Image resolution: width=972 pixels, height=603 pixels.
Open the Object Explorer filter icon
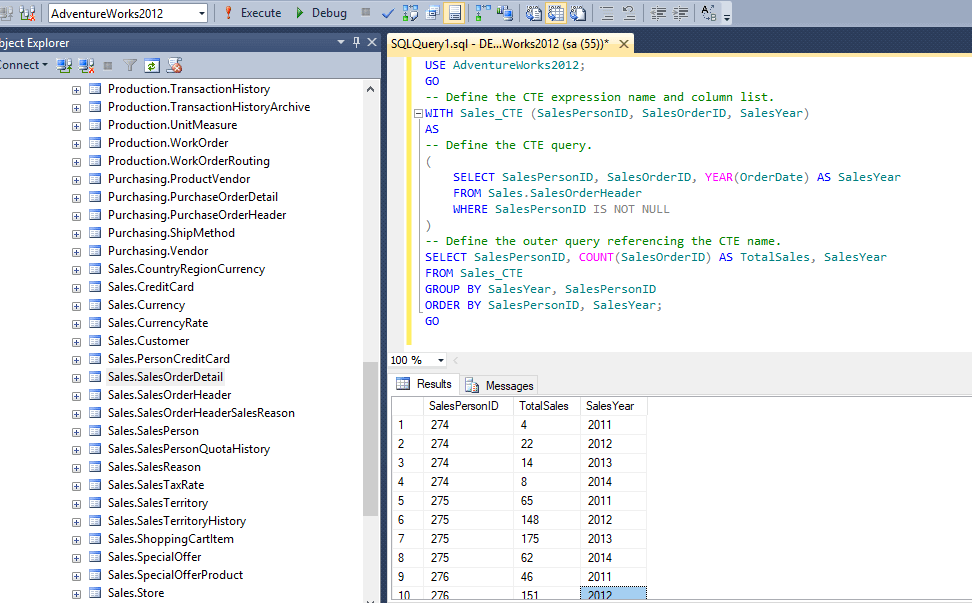click(x=130, y=64)
